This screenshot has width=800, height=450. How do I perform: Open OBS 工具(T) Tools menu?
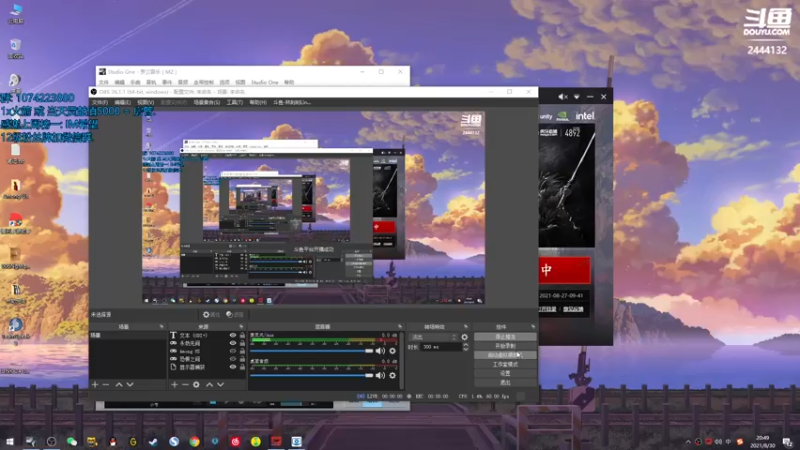coord(235,103)
